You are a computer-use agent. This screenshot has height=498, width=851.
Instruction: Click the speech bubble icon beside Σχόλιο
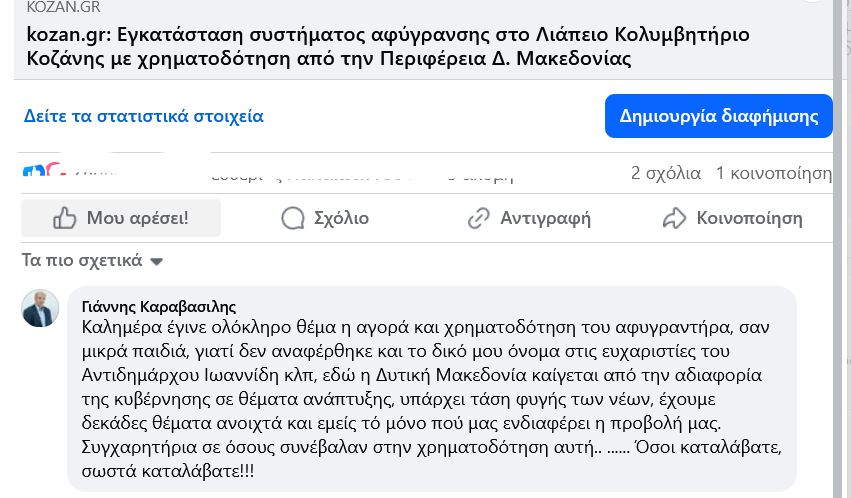pos(293,218)
